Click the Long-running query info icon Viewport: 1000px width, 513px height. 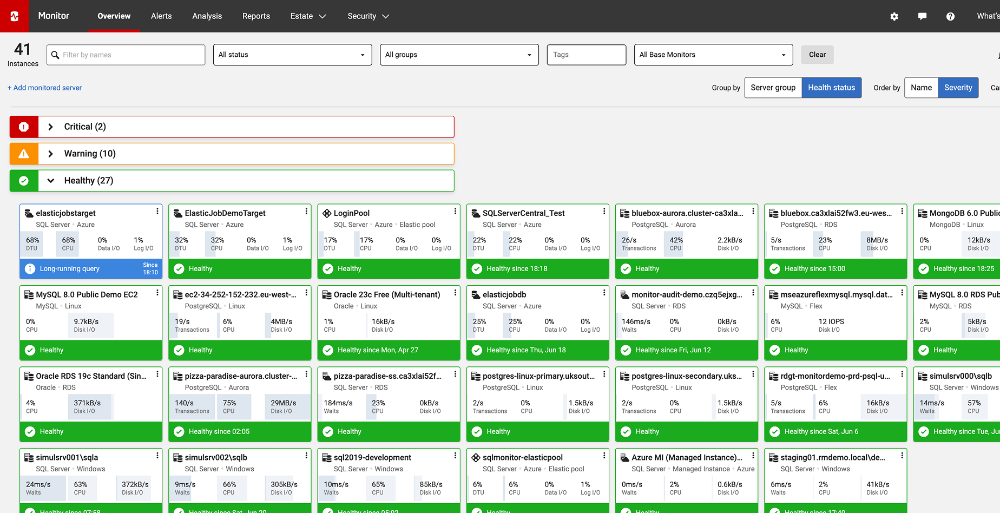[29, 269]
